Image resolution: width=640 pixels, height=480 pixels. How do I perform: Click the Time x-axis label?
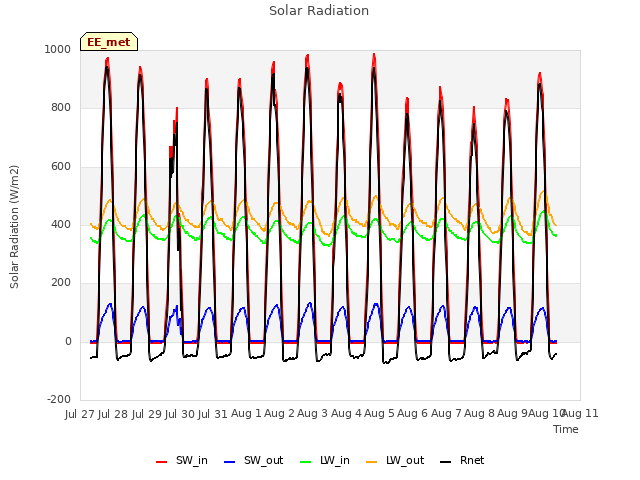point(566,429)
